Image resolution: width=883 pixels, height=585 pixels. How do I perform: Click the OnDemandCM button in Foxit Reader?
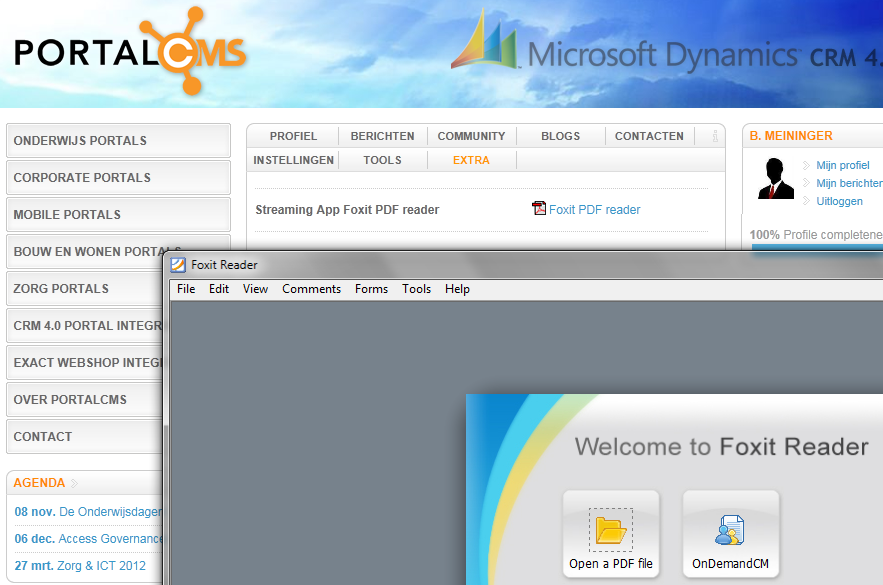(730, 534)
